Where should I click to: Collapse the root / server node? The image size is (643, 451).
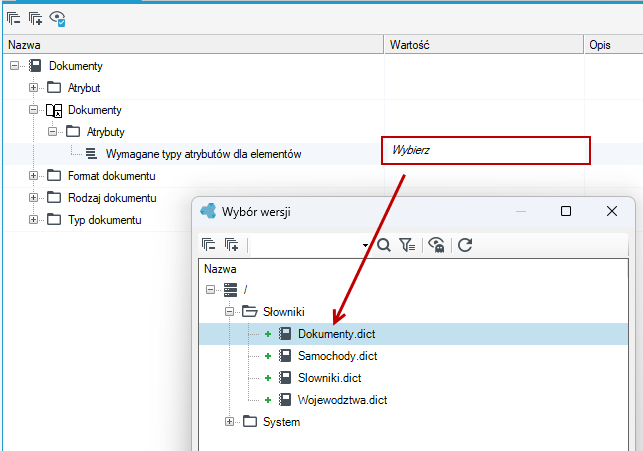210,290
